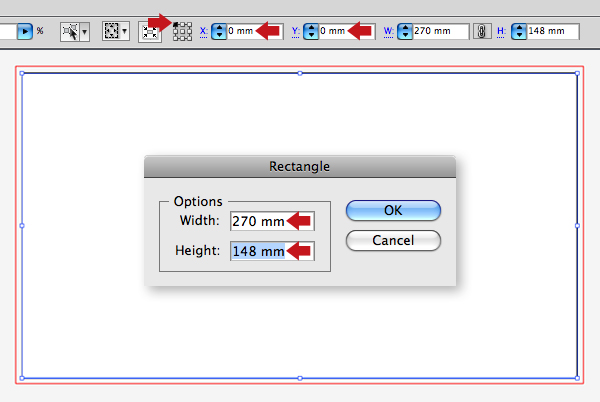Click the X position stepper arrows
Image resolution: width=600 pixels, height=402 pixels.
click(x=219, y=31)
